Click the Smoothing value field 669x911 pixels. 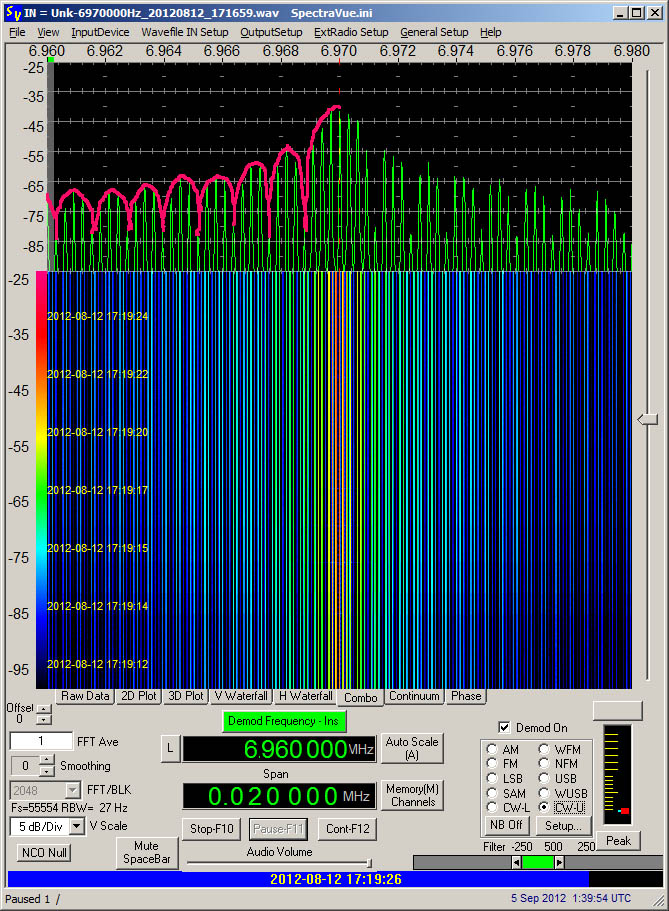click(25, 766)
